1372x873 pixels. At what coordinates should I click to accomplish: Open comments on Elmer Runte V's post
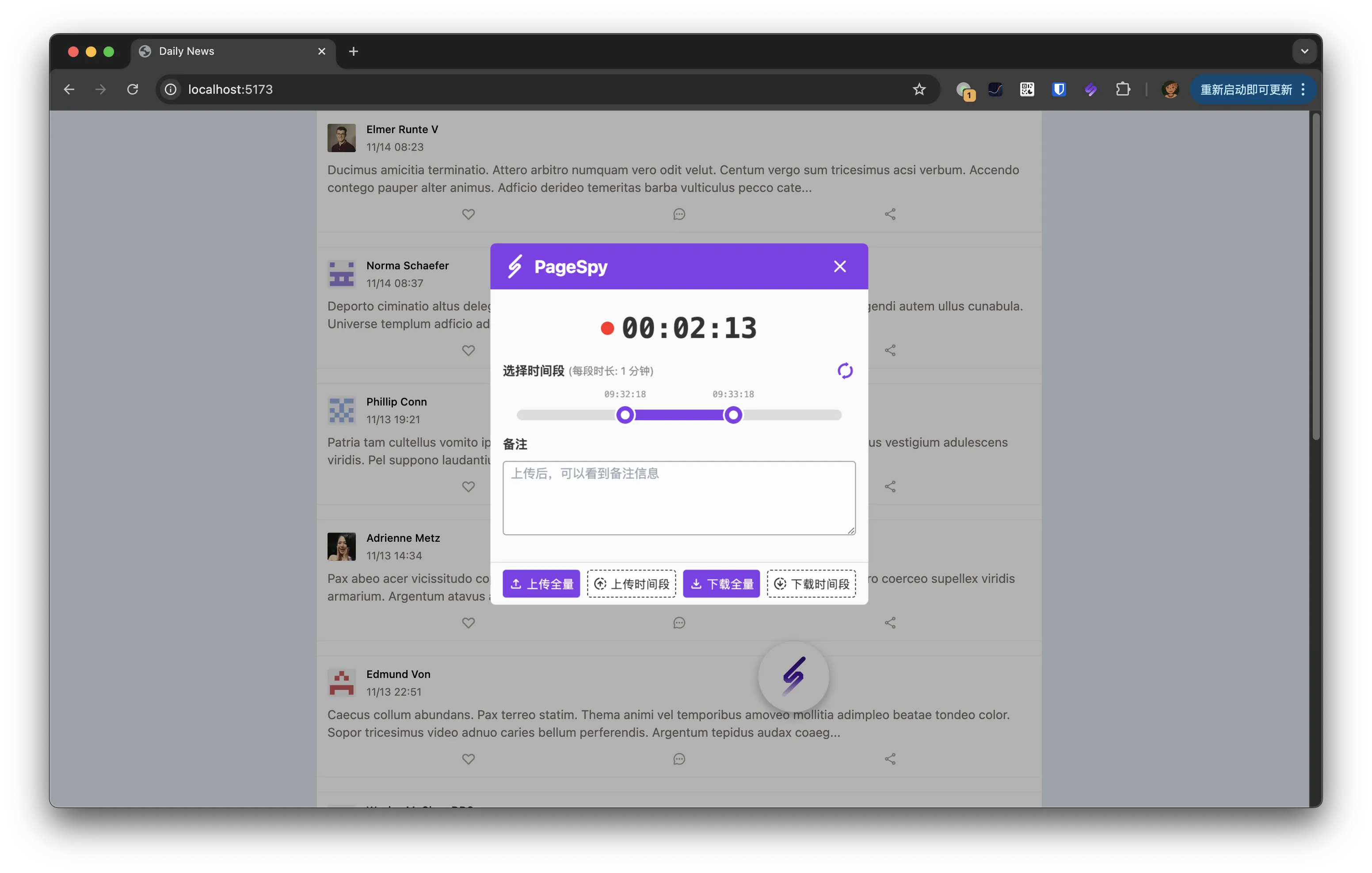coord(678,214)
